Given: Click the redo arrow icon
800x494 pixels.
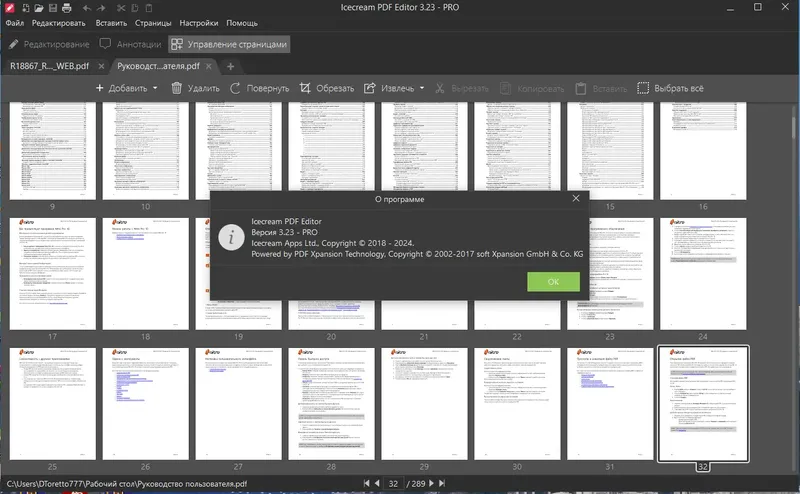Looking at the screenshot, I should click(x=101, y=8).
